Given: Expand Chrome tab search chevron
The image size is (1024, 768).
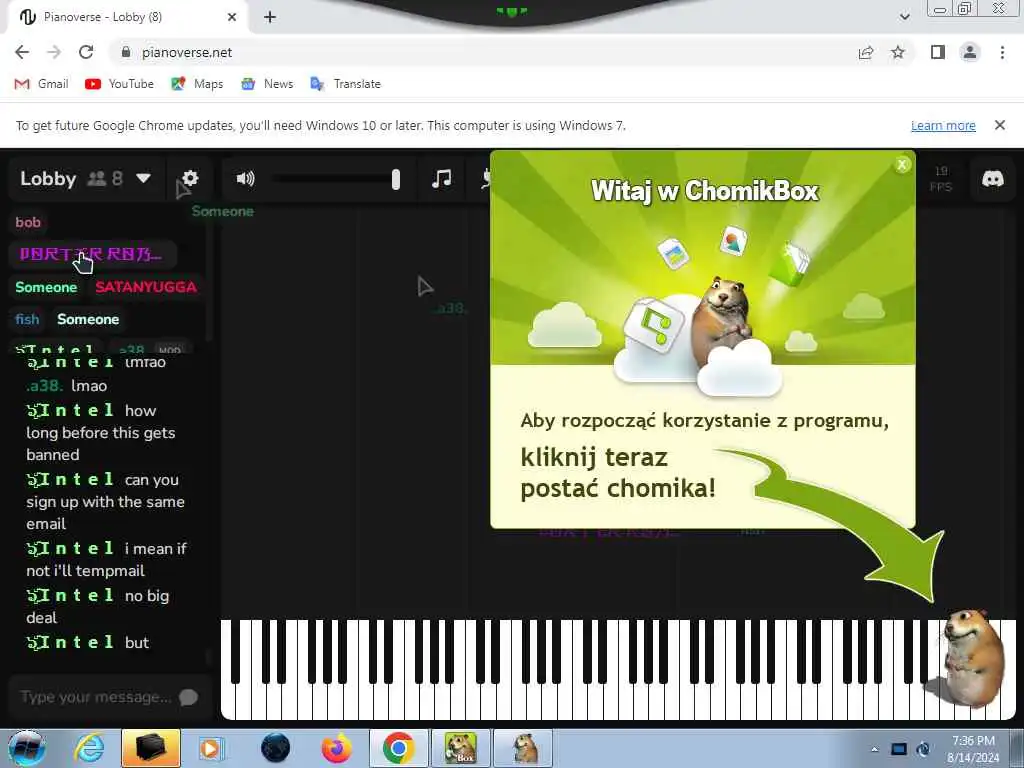Looking at the screenshot, I should [x=904, y=17].
